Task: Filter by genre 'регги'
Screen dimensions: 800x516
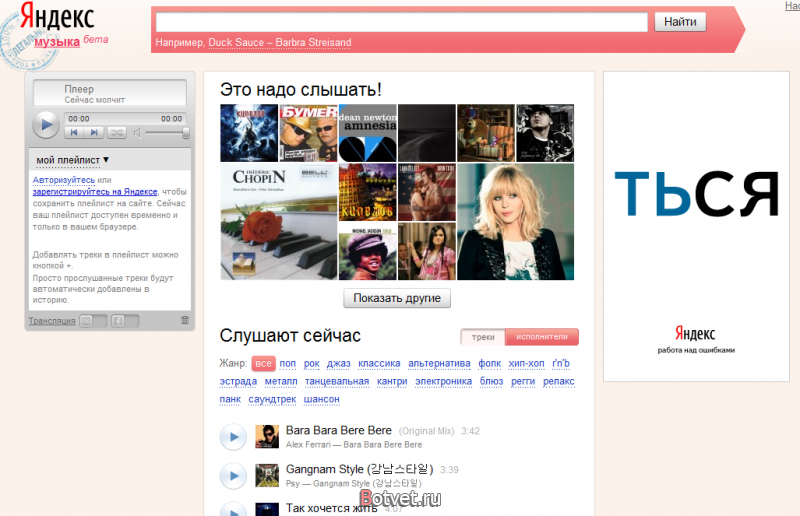Action: pos(523,381)
